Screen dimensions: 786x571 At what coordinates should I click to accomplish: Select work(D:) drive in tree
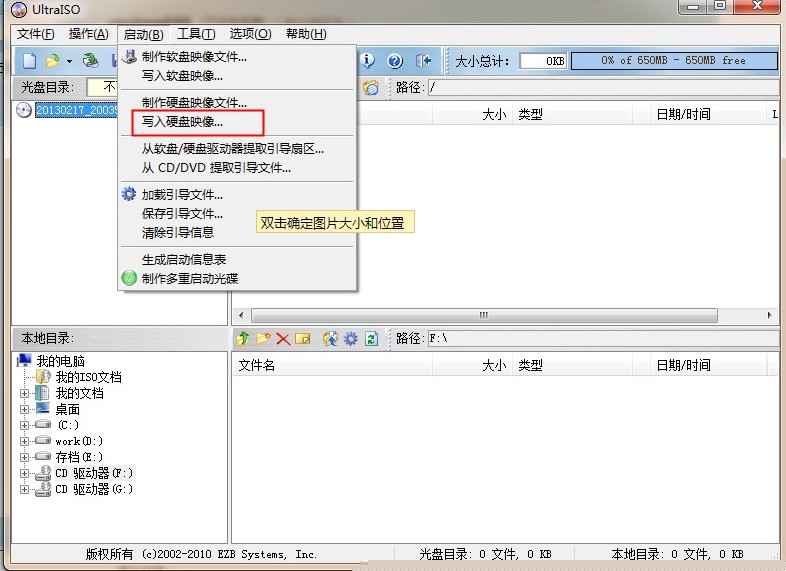click(79, 441)
